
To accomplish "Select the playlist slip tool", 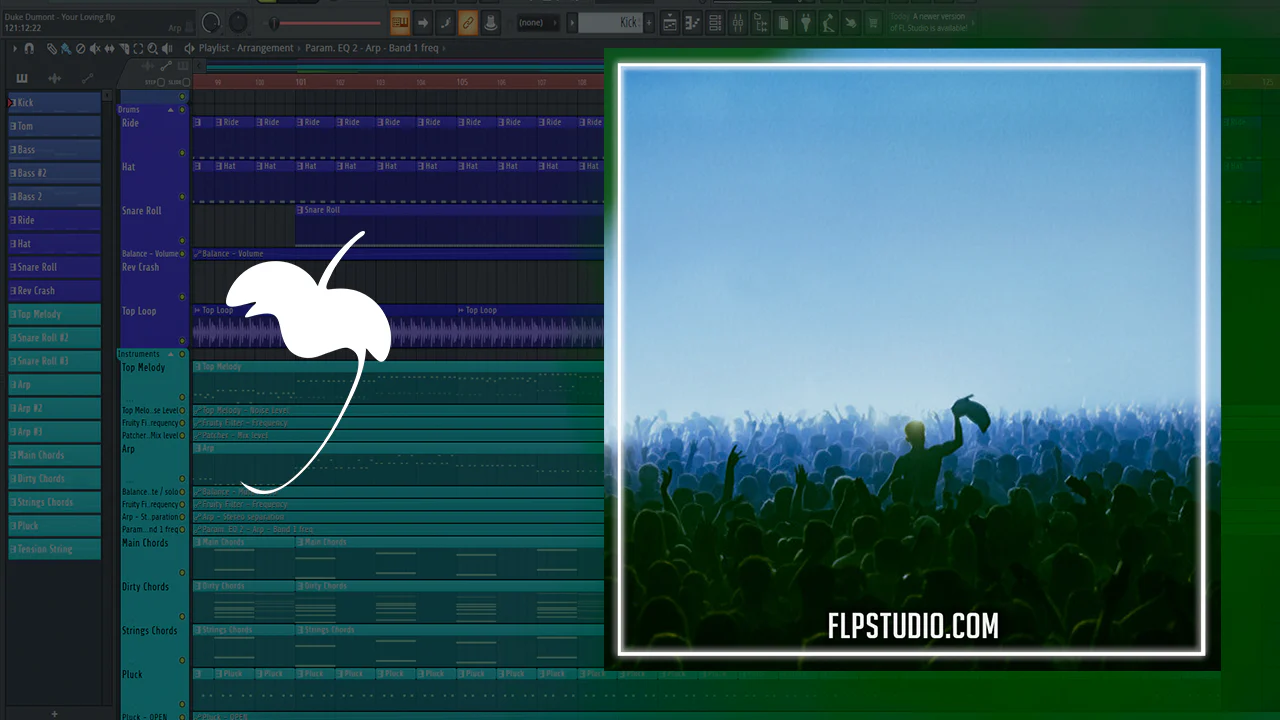I will pyautogui.click(x=109, y=48).
